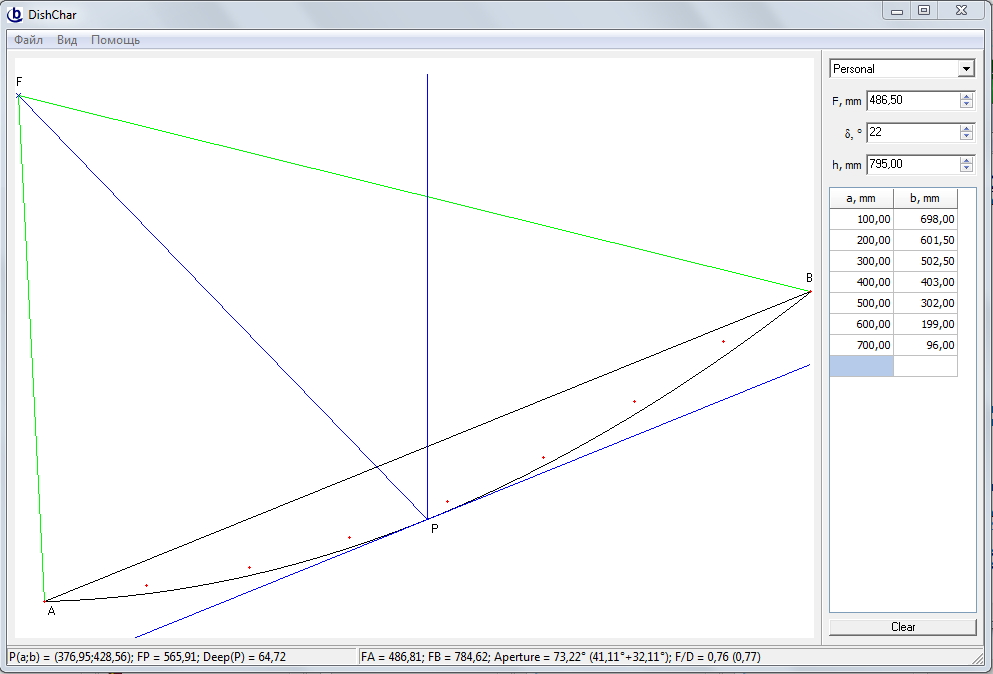993x674 pixels.
Task: Click the empty 'b' cell in last row
Action: click(925, 366)
